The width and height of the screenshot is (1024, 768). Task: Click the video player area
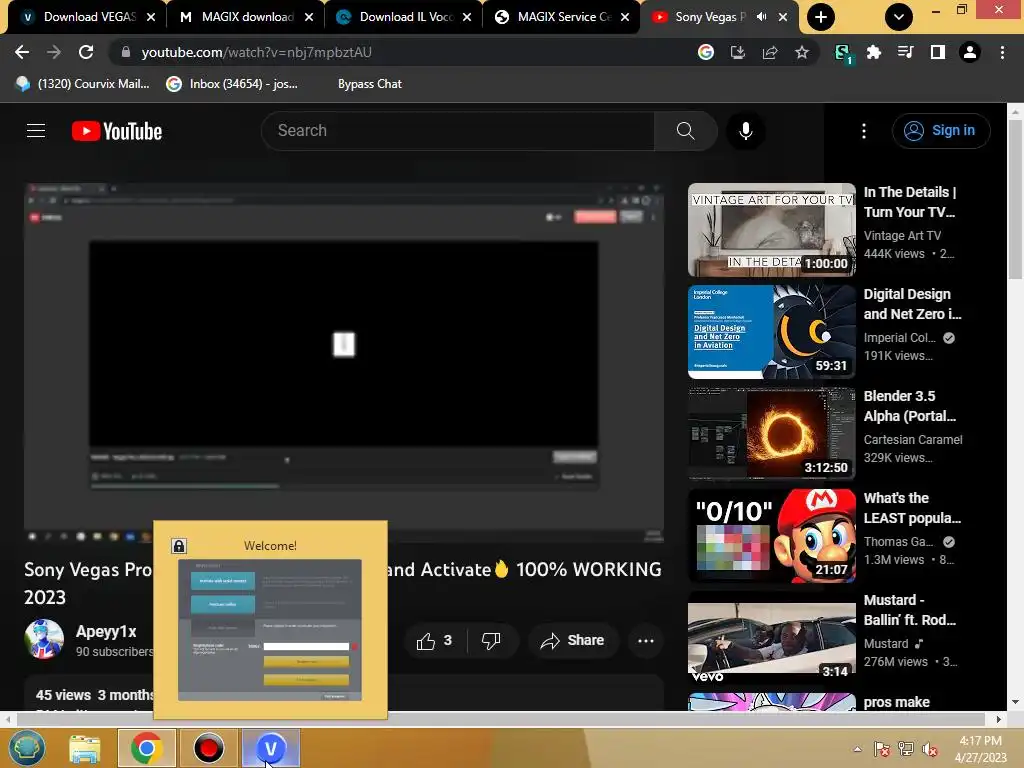pos(344,362)
